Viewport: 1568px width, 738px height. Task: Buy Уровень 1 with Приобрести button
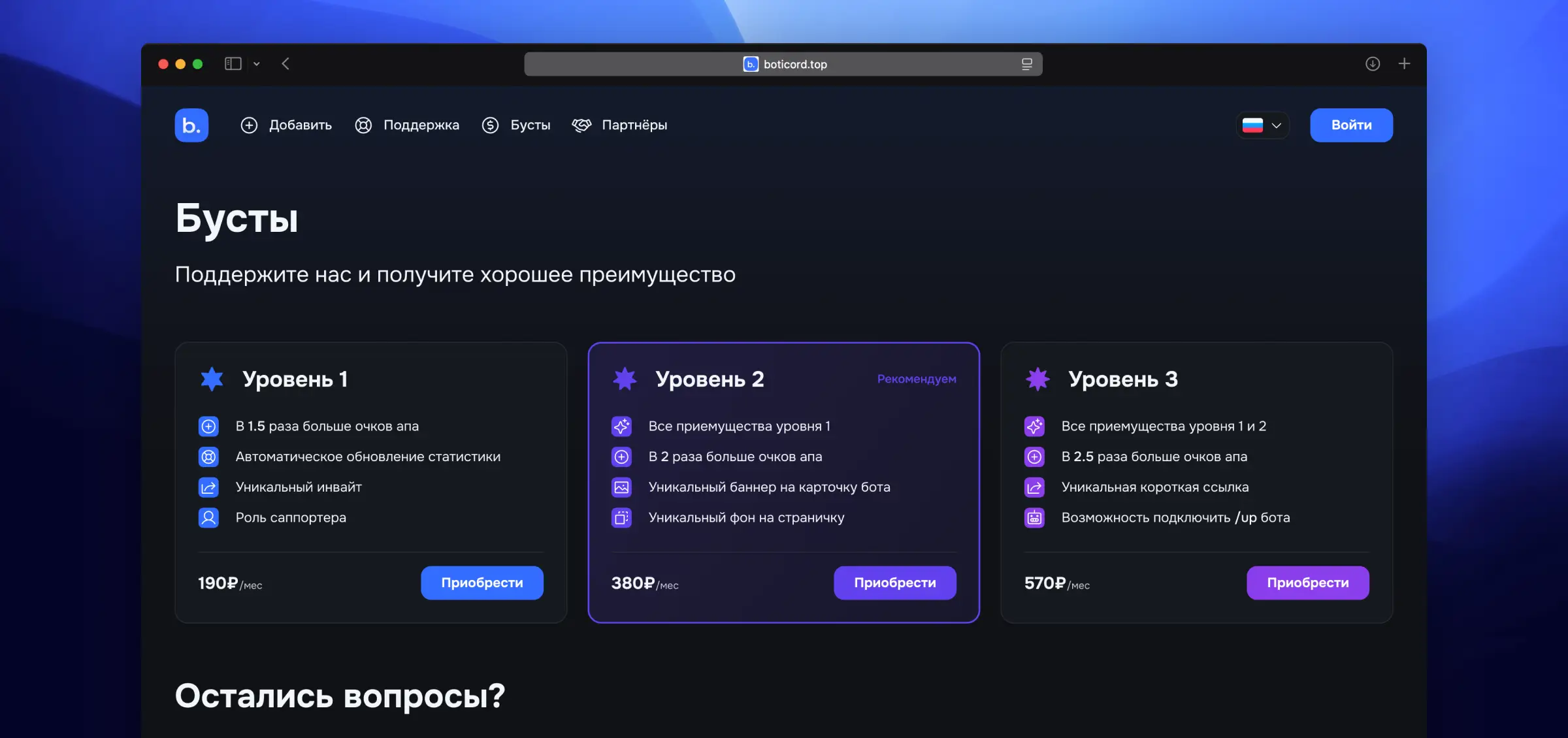pyautogui.click(x=482, y=583)
